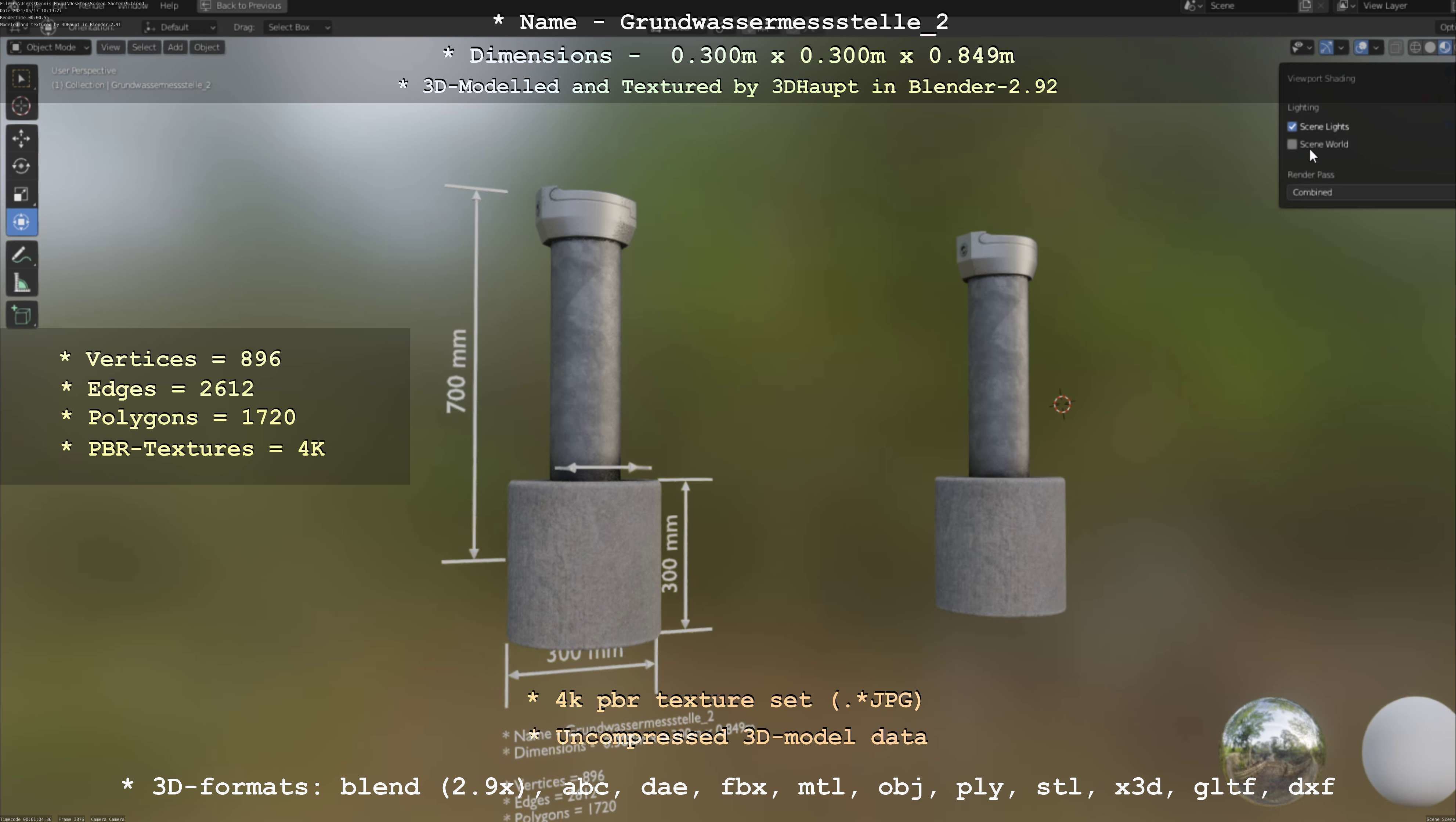This screenshot has height=822, width=1456.
Task: Click the active Transform tool
Action: 21,222
